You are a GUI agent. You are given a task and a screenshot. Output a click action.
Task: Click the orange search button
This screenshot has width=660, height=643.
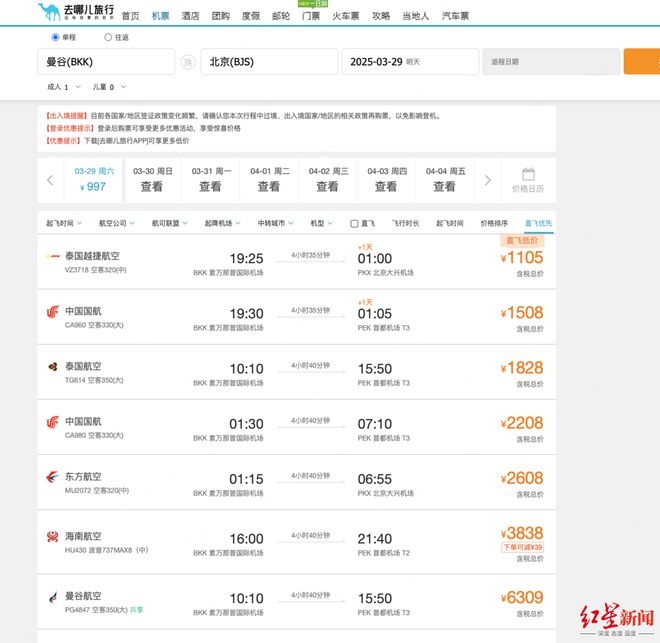click(641, 62)
